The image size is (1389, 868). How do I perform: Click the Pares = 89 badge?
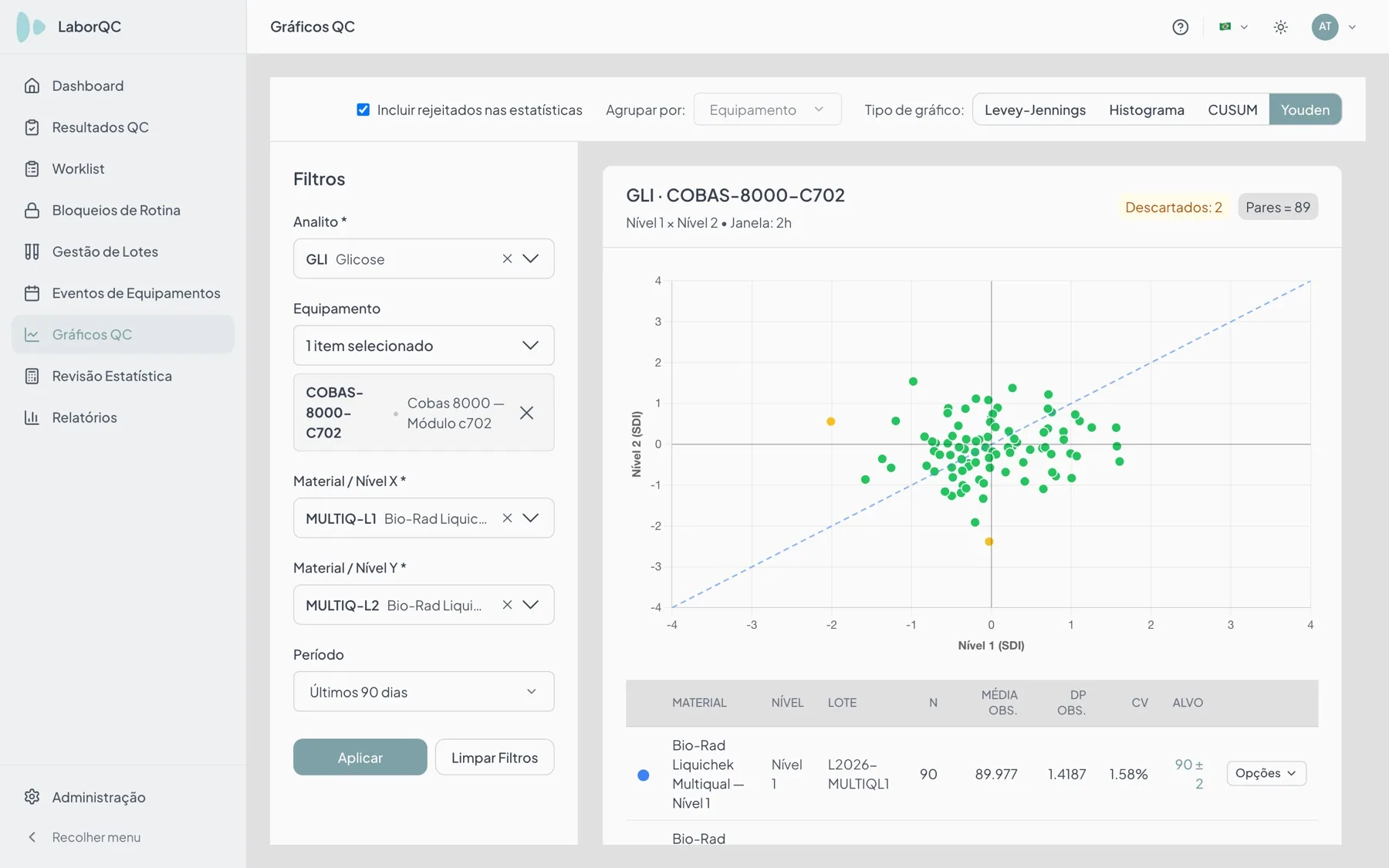click(1278, 208)
